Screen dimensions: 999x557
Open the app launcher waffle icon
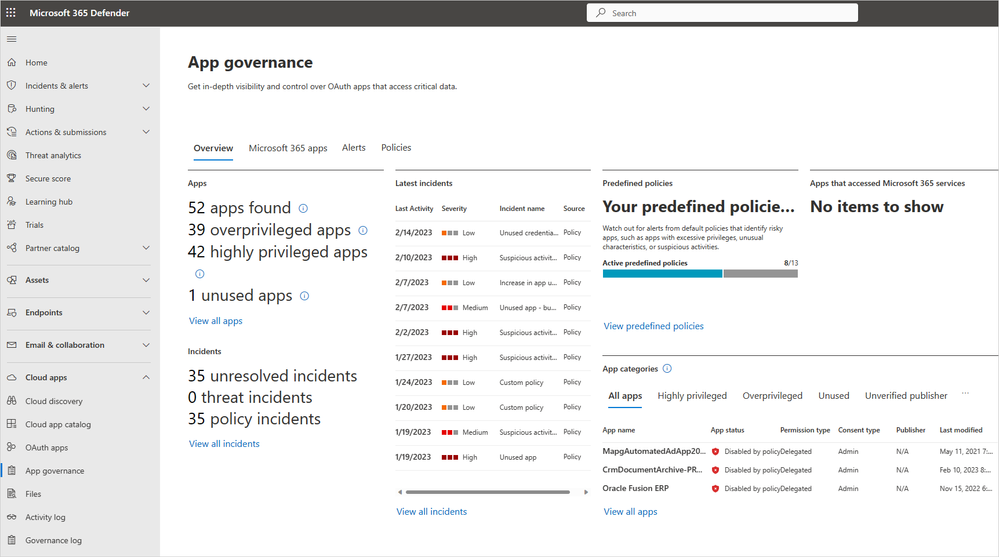pyautogui.click(x=11, y=13)
